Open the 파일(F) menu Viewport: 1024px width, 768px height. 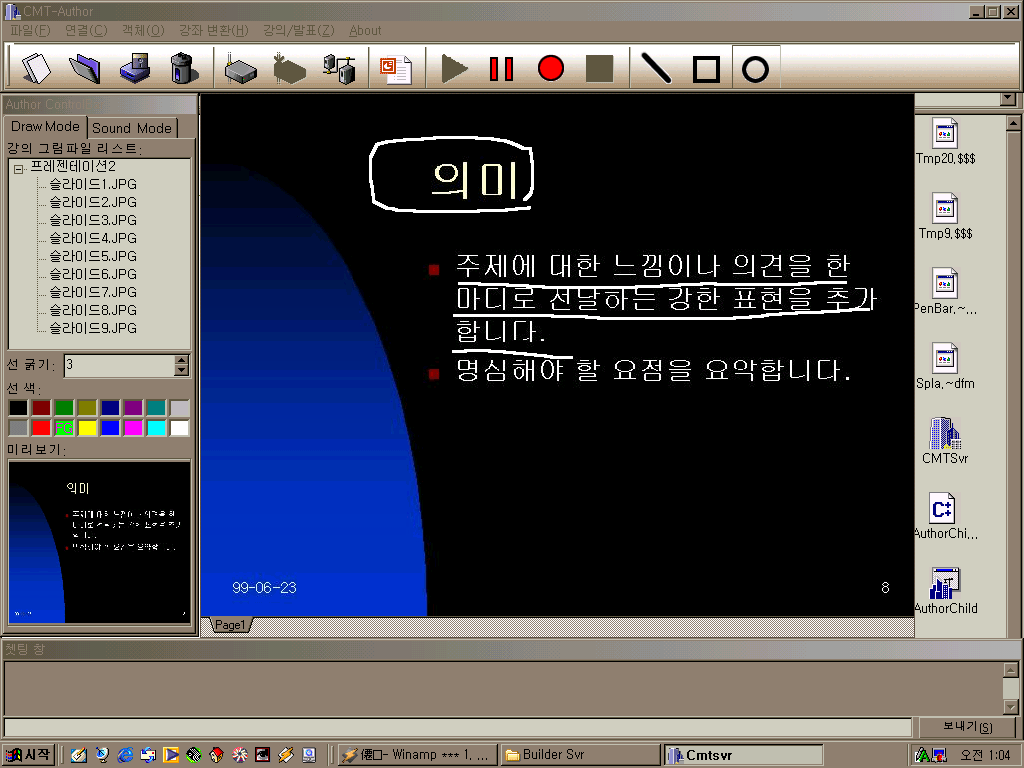pyautogui.click(x=29, y=31)
